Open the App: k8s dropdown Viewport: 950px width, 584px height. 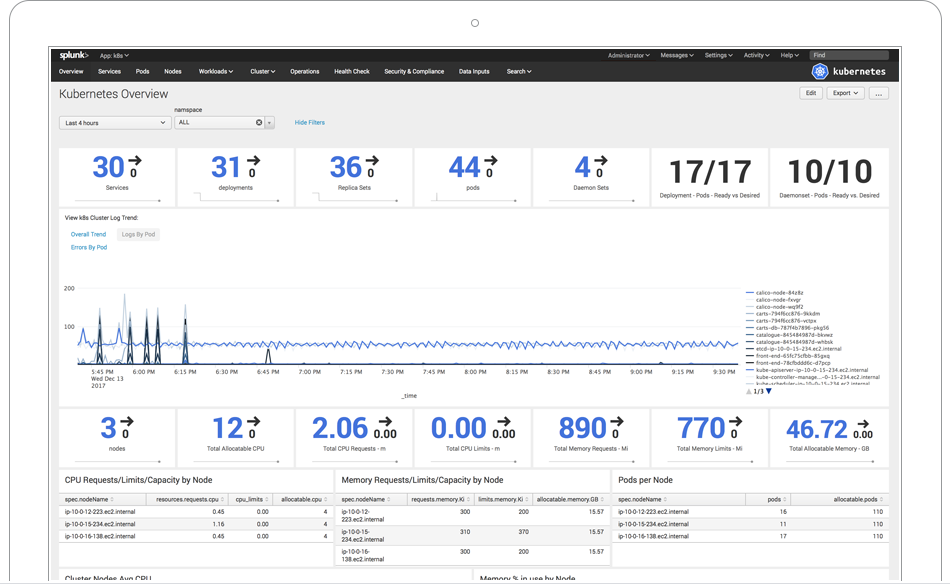[x=115, y=56]
